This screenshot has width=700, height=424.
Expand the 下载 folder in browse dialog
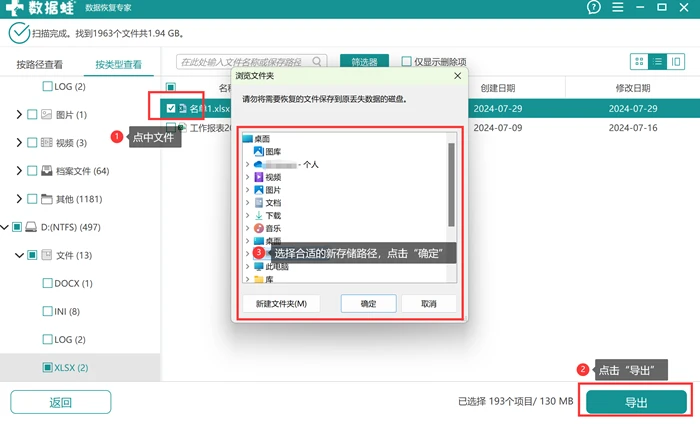248,216
